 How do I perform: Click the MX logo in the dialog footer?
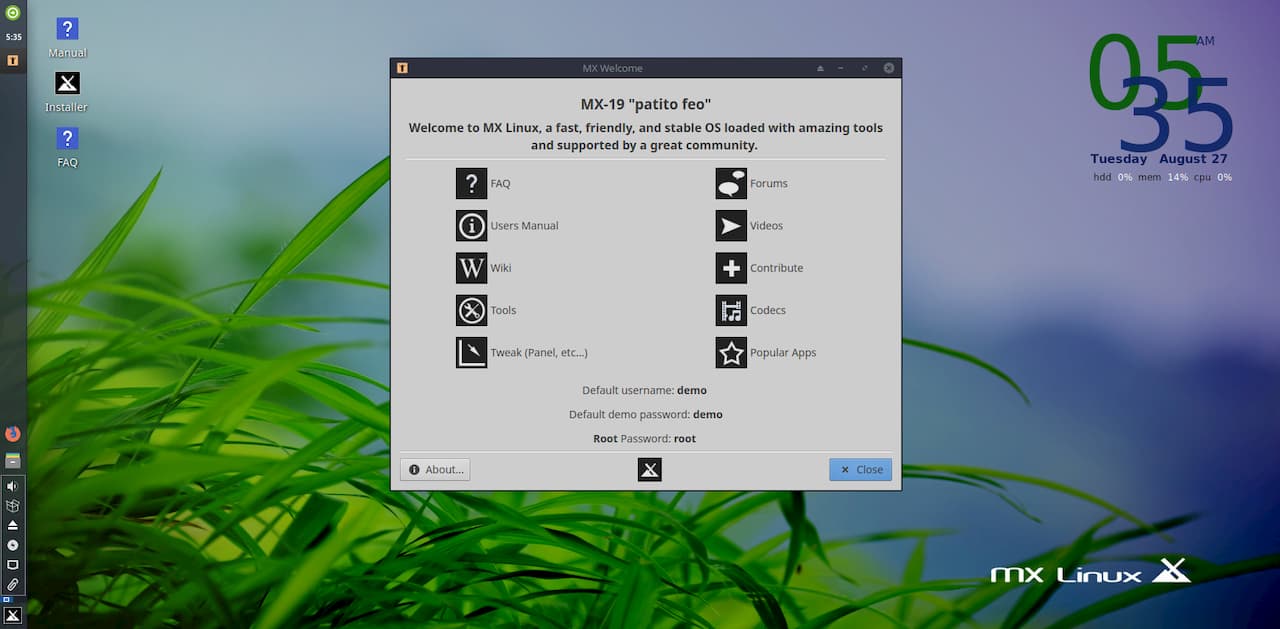click(x=650, y=469)
